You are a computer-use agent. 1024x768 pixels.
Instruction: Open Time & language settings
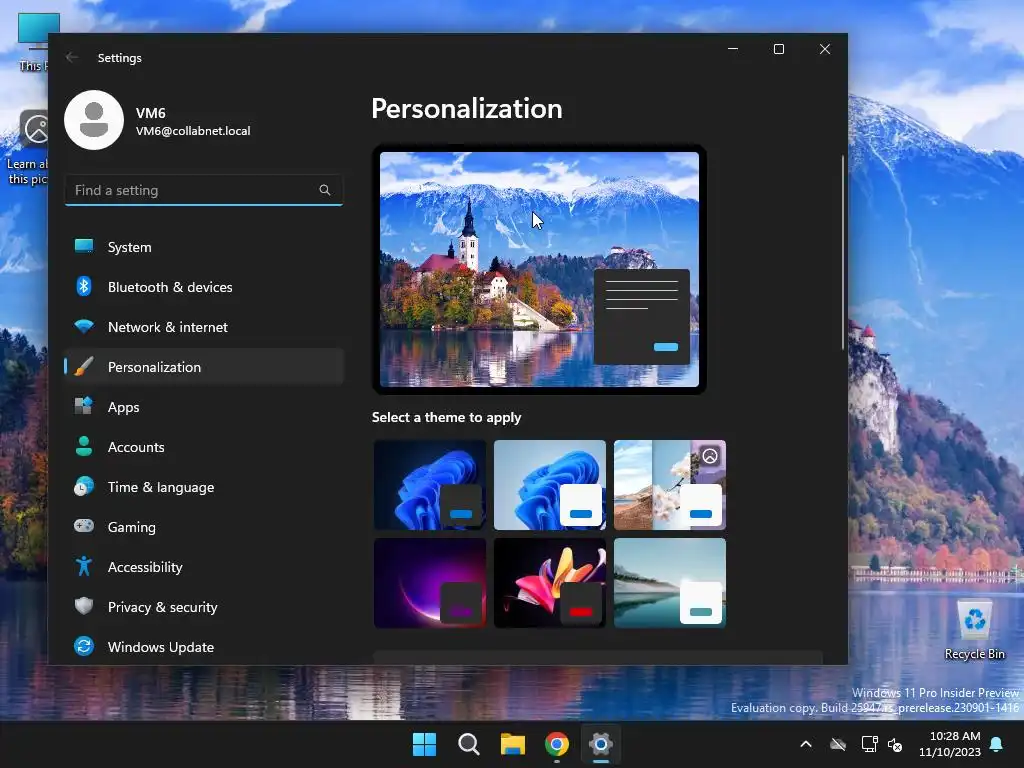(x=204, y=487)
